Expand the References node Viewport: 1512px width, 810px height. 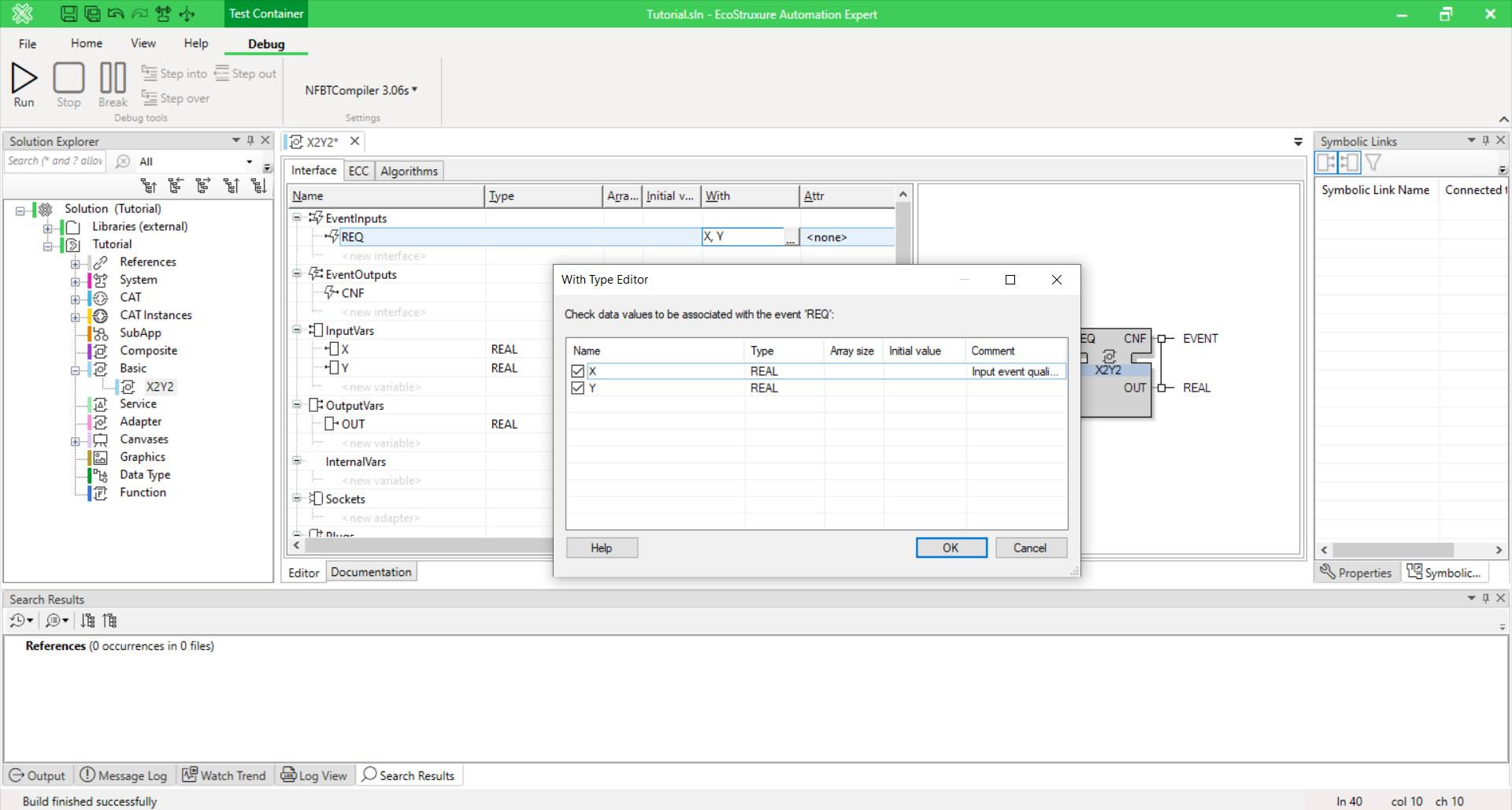tap(75, 264)
